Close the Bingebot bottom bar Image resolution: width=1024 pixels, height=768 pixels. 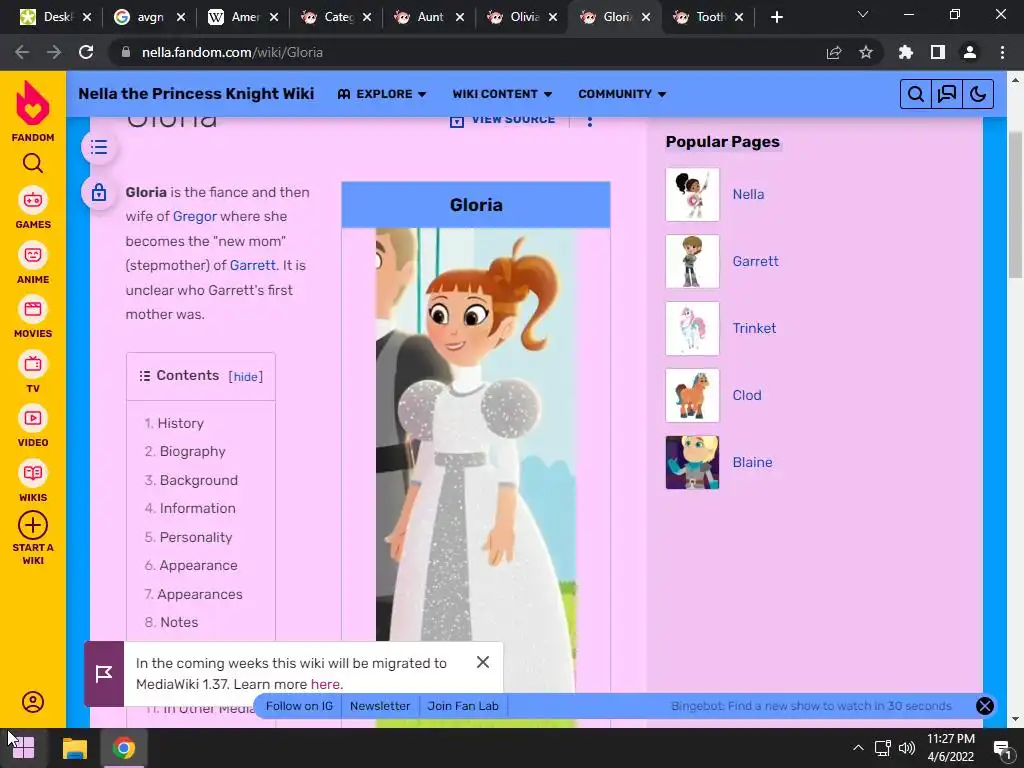click(x=985, y=706)
